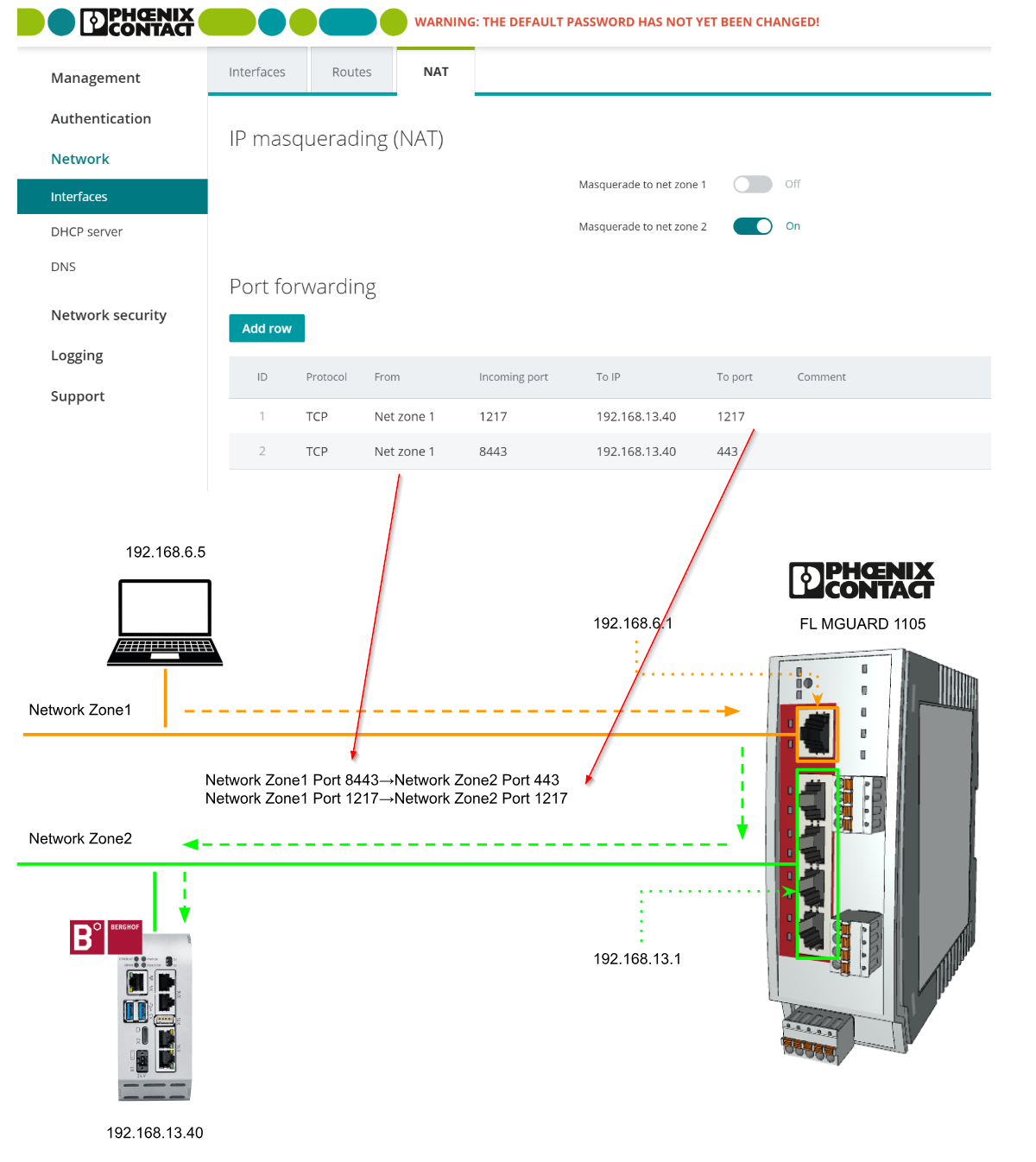Open Authentication menu in sidebar
1036x1162 pixels.
[x=101, y=118]
